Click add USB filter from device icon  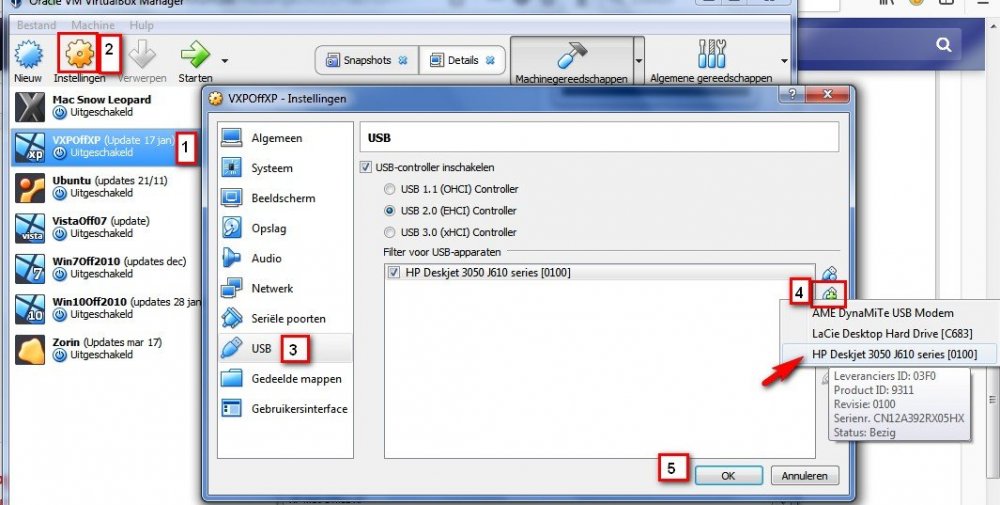pyautogui.click(x=830, y=294)
